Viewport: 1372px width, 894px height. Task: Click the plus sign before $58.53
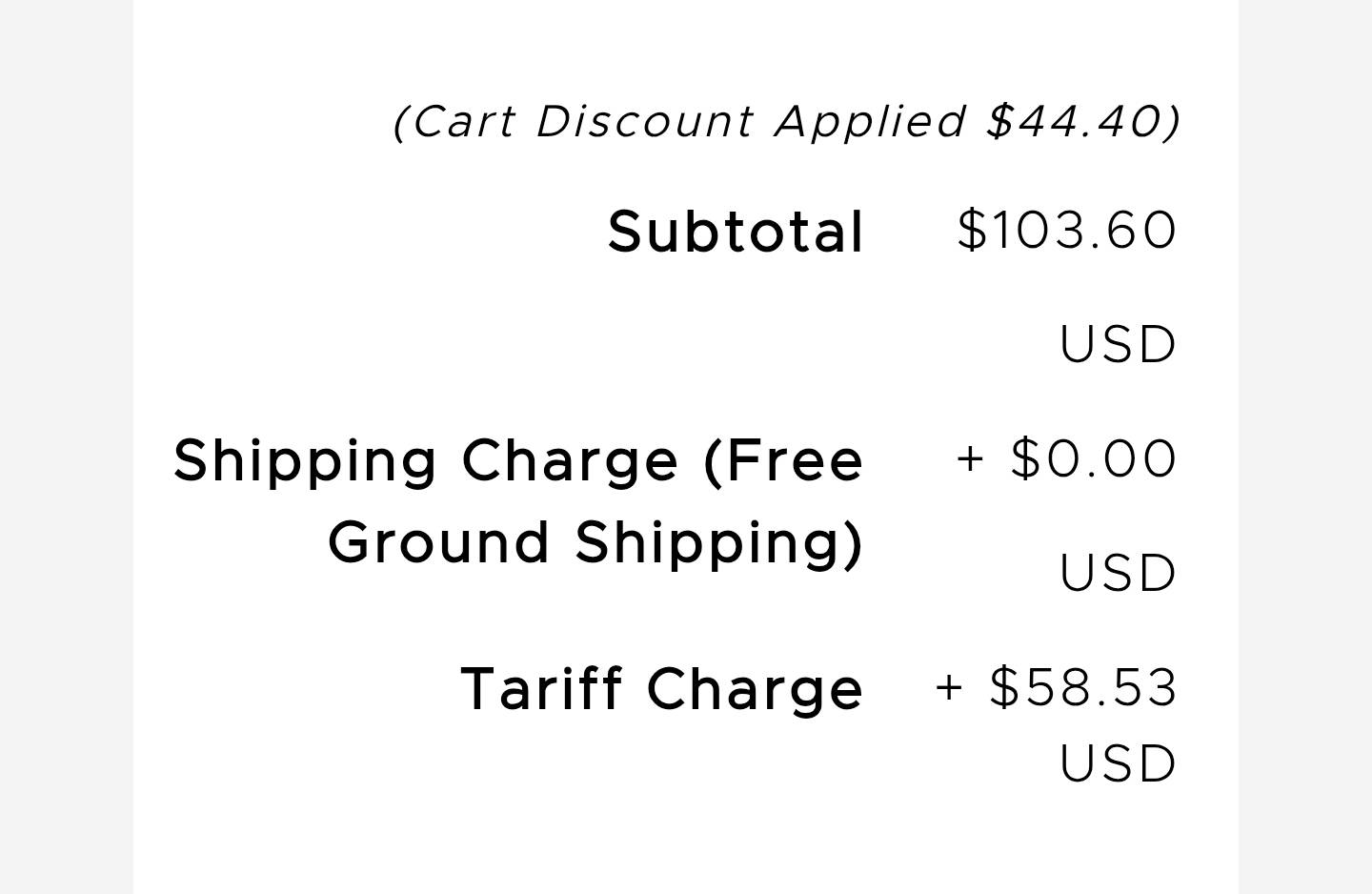pyautogui.click(x=949, y=688)
